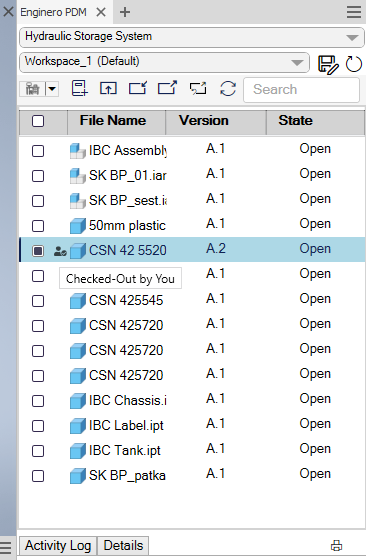Switch to the Details tab
Screen dimensions: 366x560
click(123, 546)
